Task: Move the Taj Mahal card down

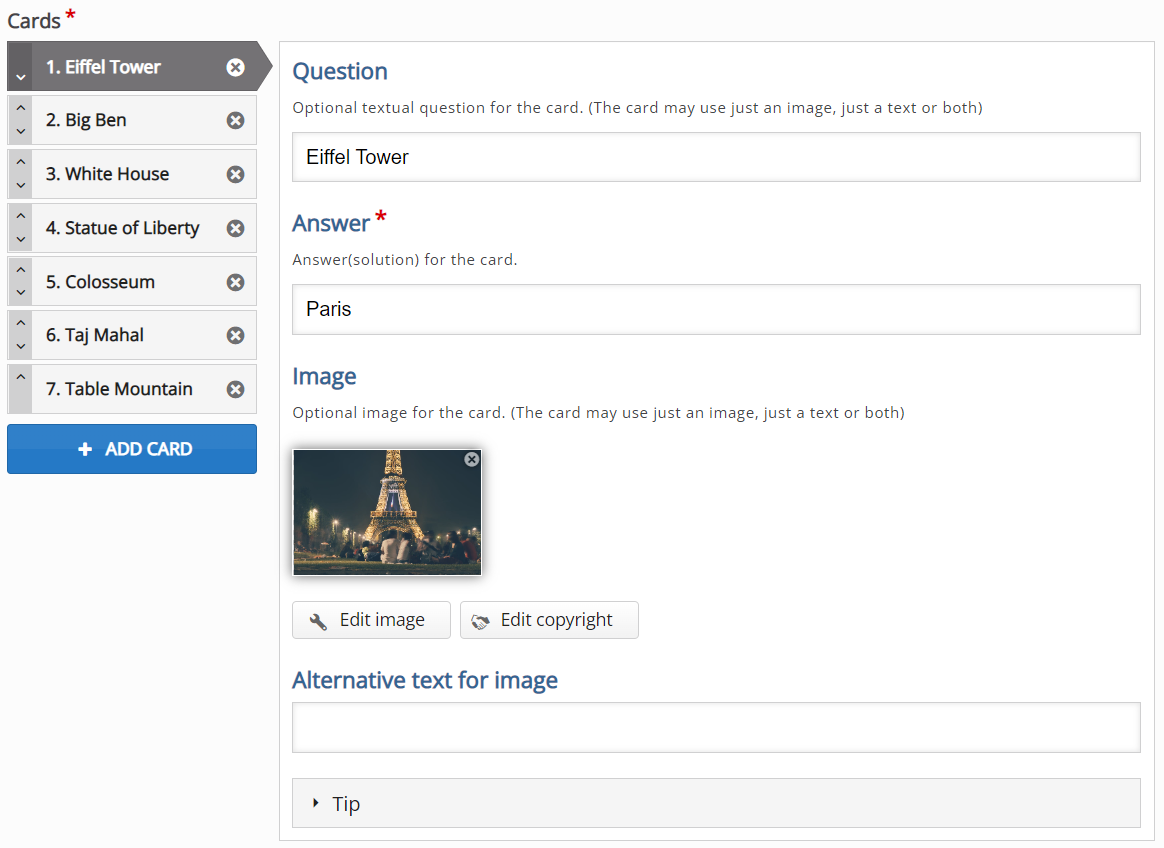Action: [x=21, y=346]
